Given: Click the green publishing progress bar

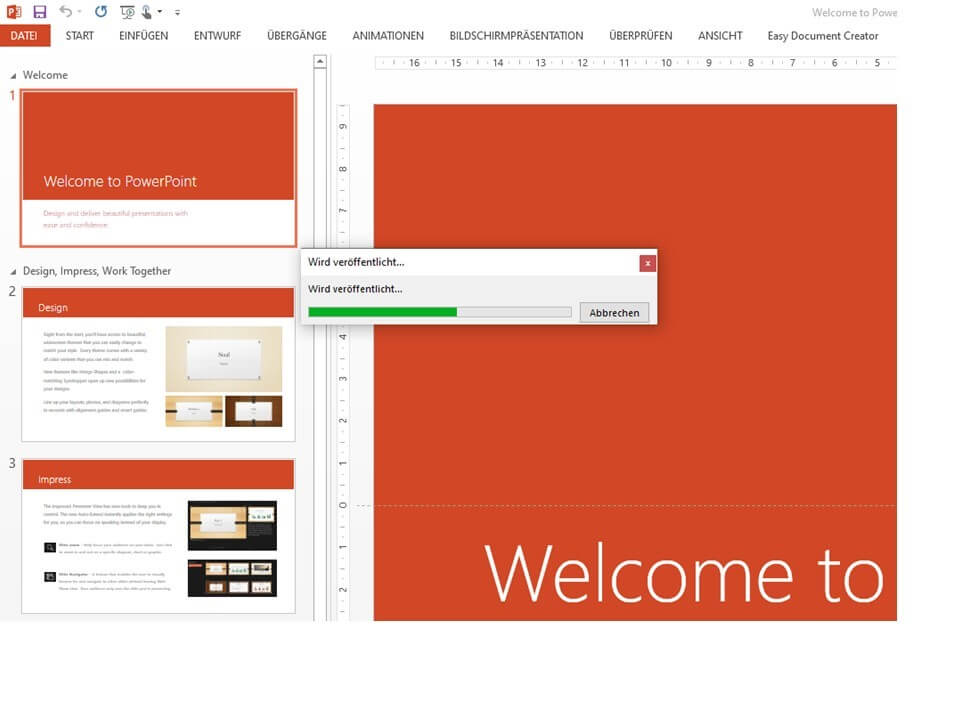Looking at the screenshot, I should coord(440,312).
